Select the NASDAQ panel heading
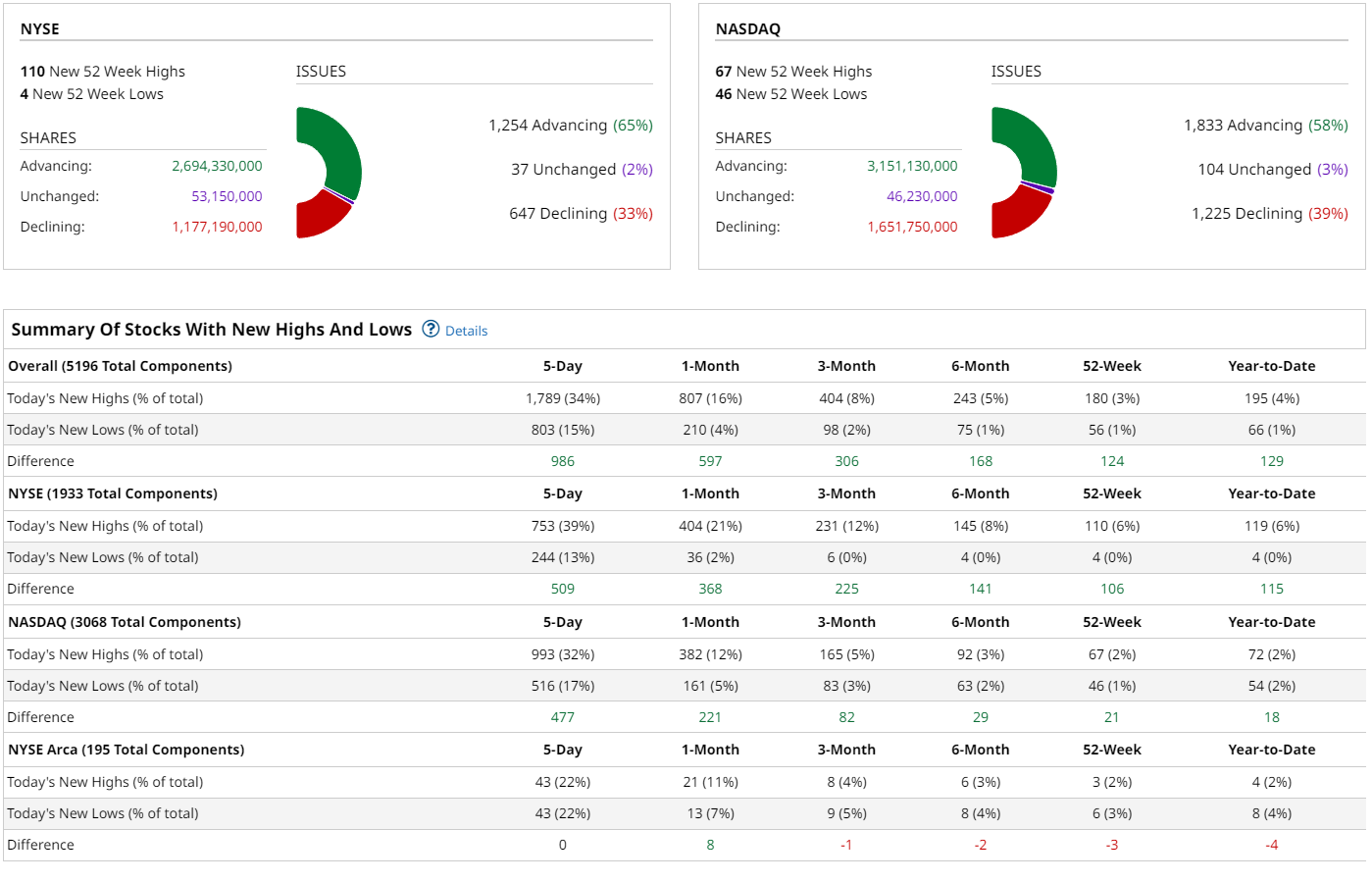Screen dimensions: 1372x882 (748, 28)
